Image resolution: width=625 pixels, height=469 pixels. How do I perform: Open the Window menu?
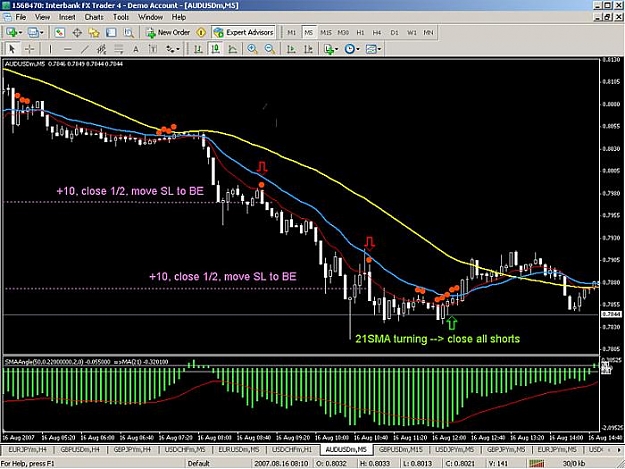(150, 17)
